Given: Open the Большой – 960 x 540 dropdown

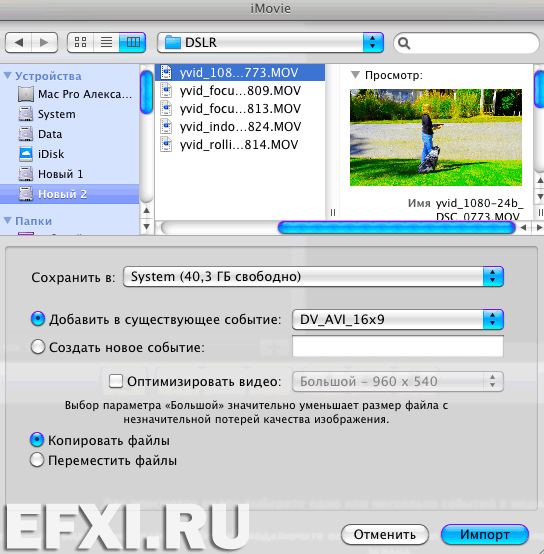Looking at the screenshot, I should click(398, 382).
